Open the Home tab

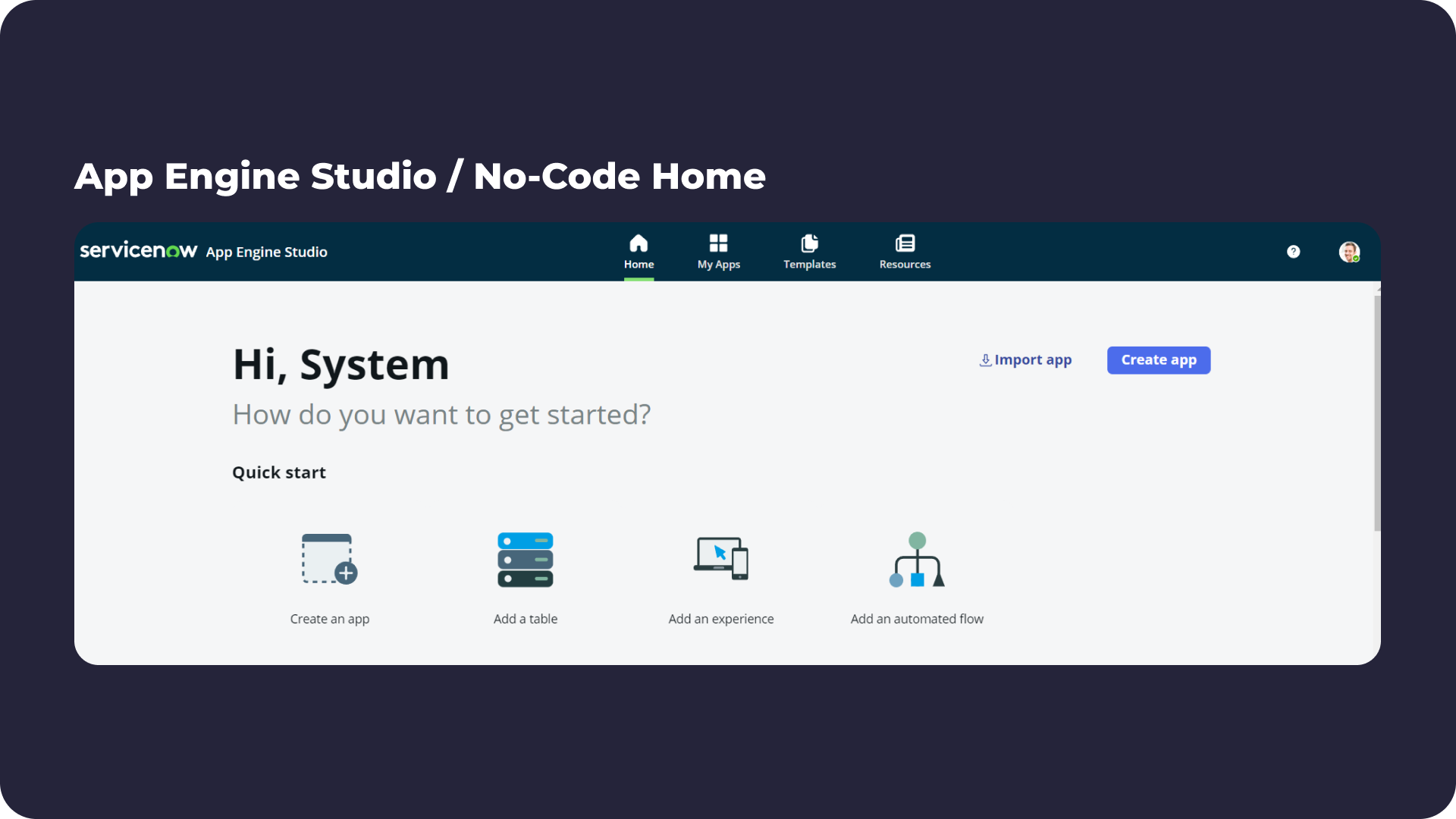coord(638,252)
